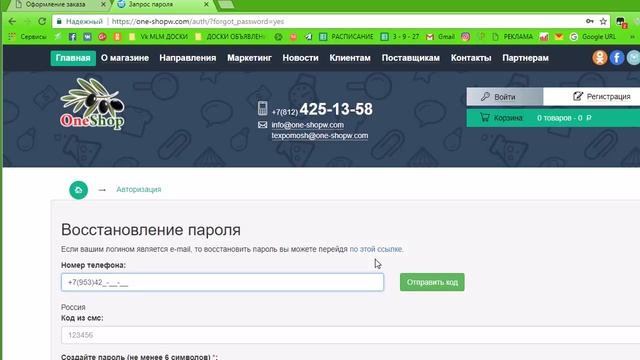Open the 3 - 9 - 27 spreadsheet bookmark
The height and width of the screenshot is (360, 640).
point(400,37)
